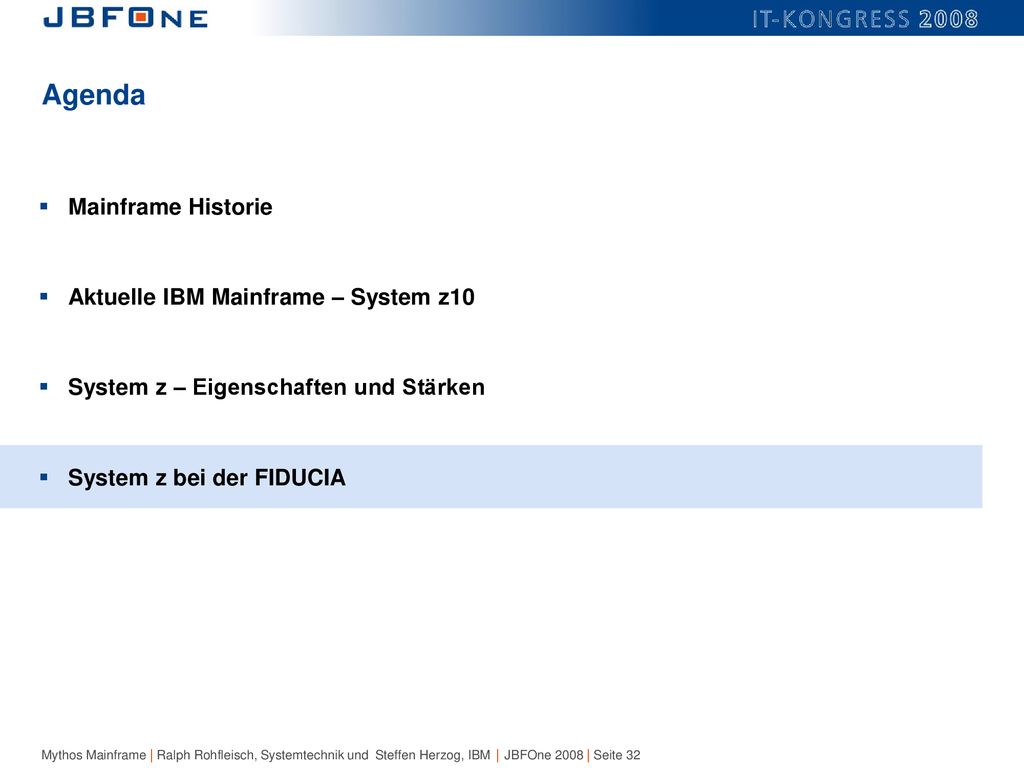The width and height of the screenshot is (1024, 768).
Task: Click 'Aktuelle IBM Mainframe – System z10'
Action: (x=271, y=297)
